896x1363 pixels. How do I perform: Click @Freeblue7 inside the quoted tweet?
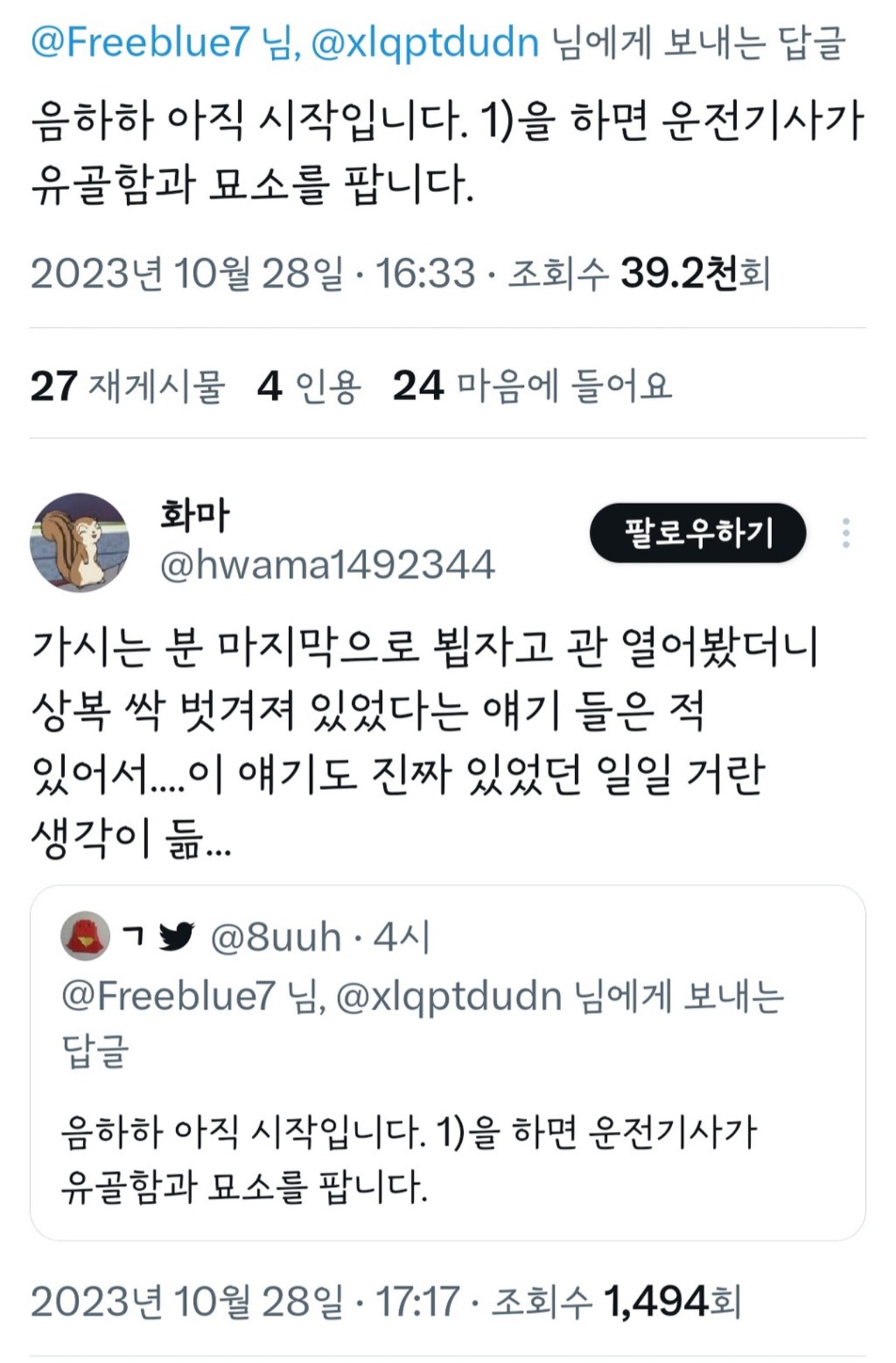coord(168,995)
